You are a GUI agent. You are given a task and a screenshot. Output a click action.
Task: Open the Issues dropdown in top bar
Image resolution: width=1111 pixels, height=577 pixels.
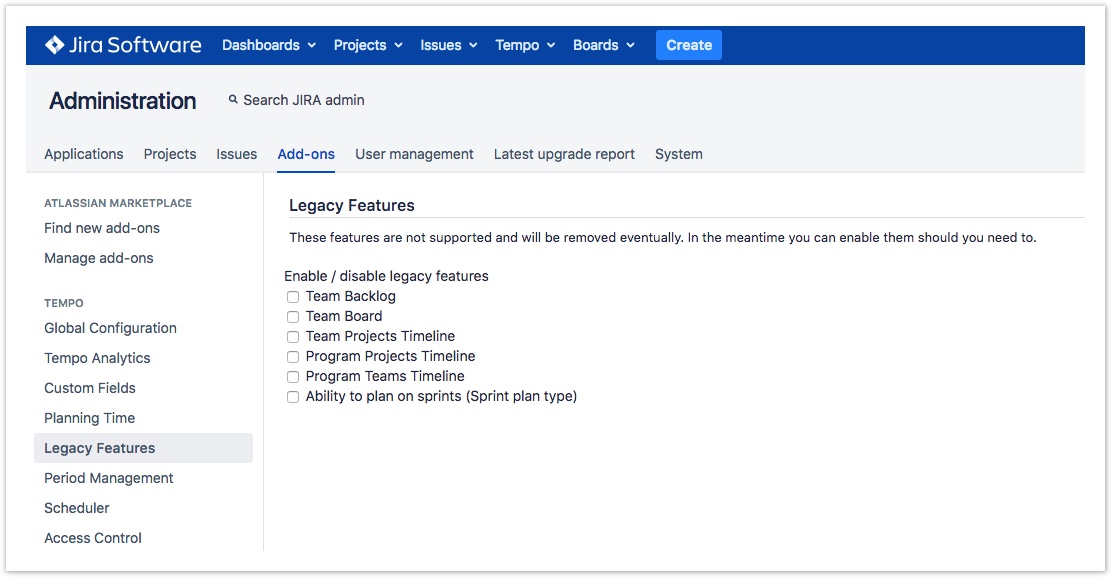tap(449, 45)
